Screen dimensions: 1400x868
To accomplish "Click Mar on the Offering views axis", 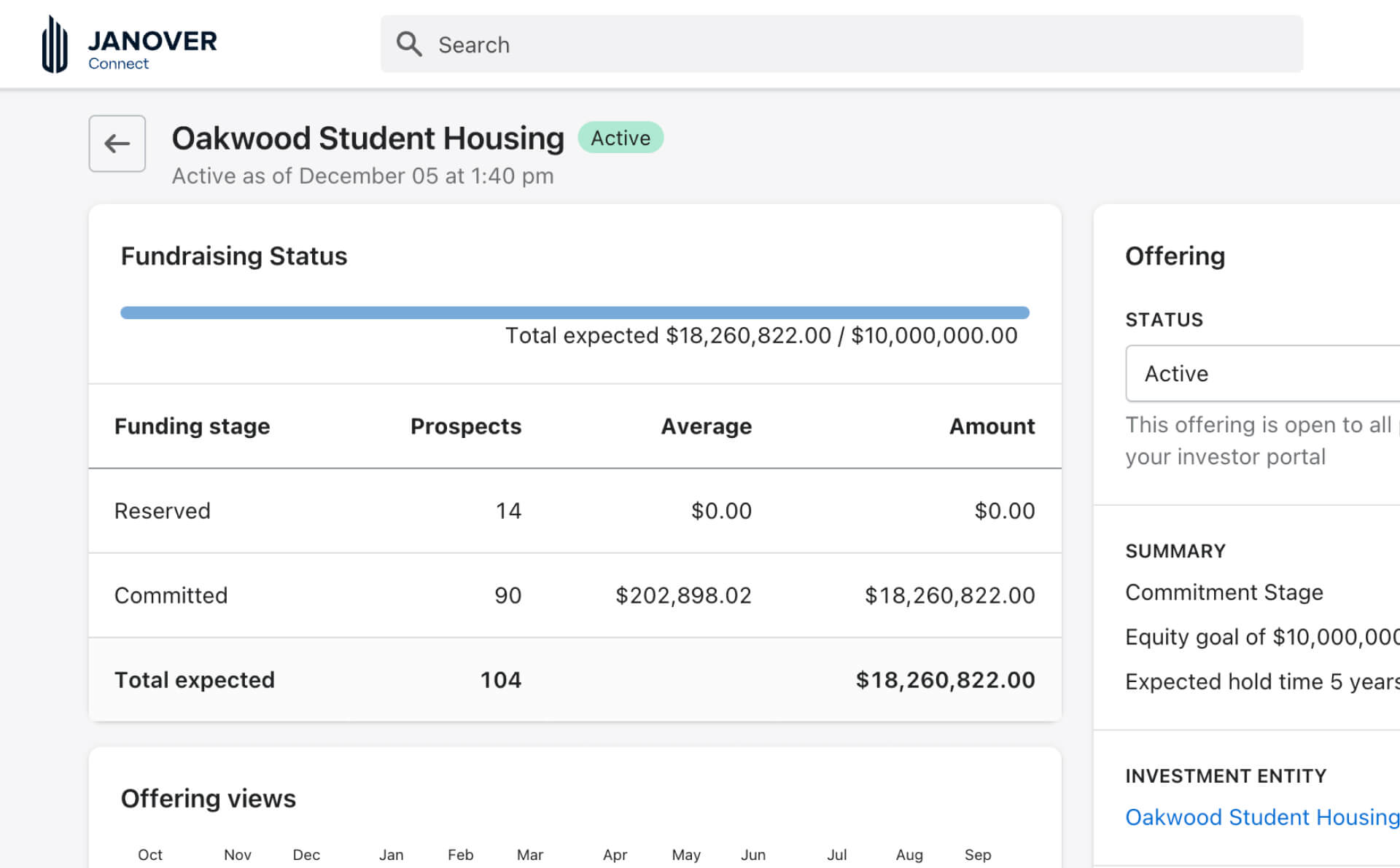I will (529, 854).
